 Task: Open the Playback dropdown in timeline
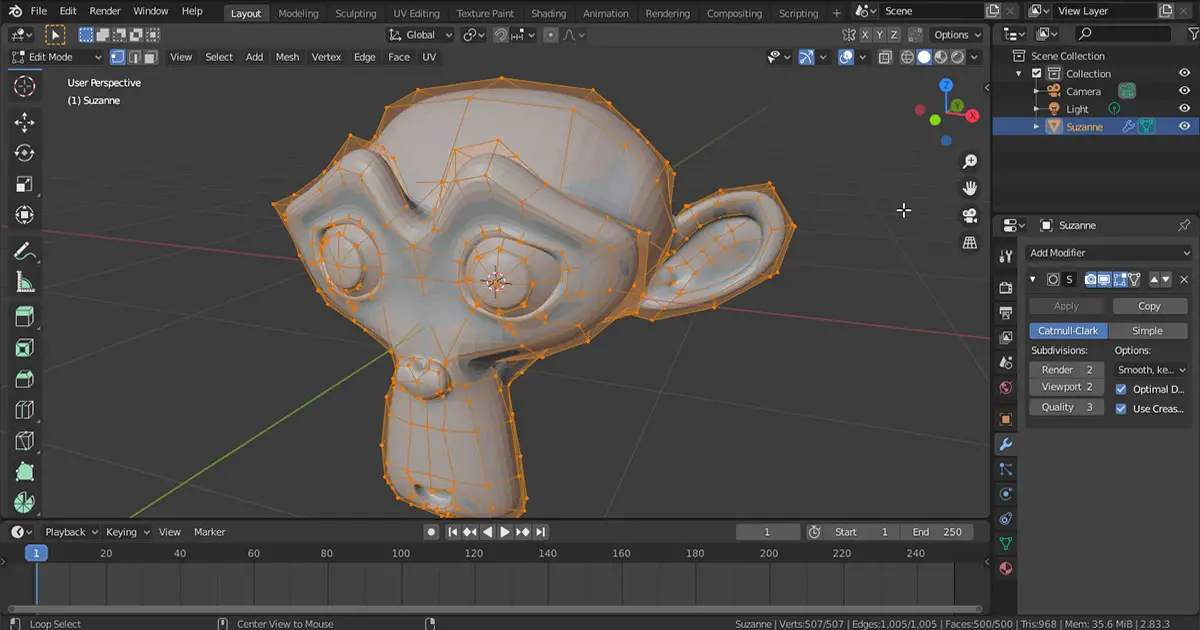(72, 532)
